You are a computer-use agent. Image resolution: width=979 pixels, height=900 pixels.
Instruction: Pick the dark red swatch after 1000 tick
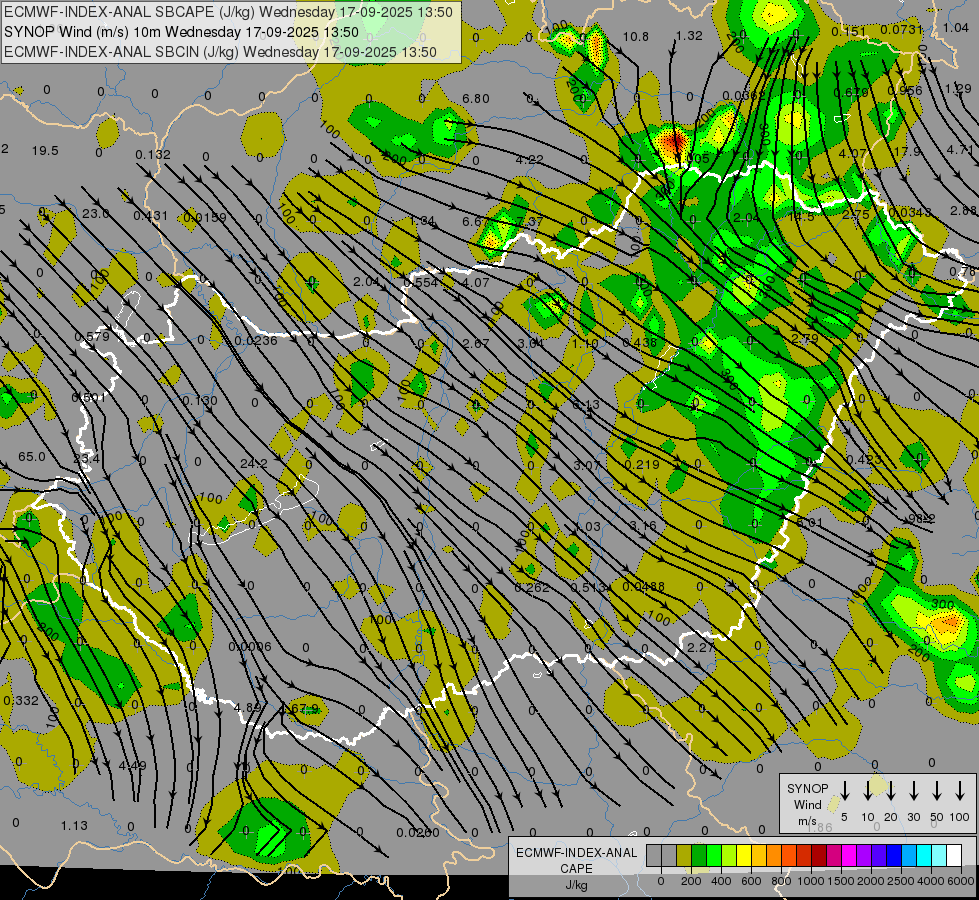[819, 855]
